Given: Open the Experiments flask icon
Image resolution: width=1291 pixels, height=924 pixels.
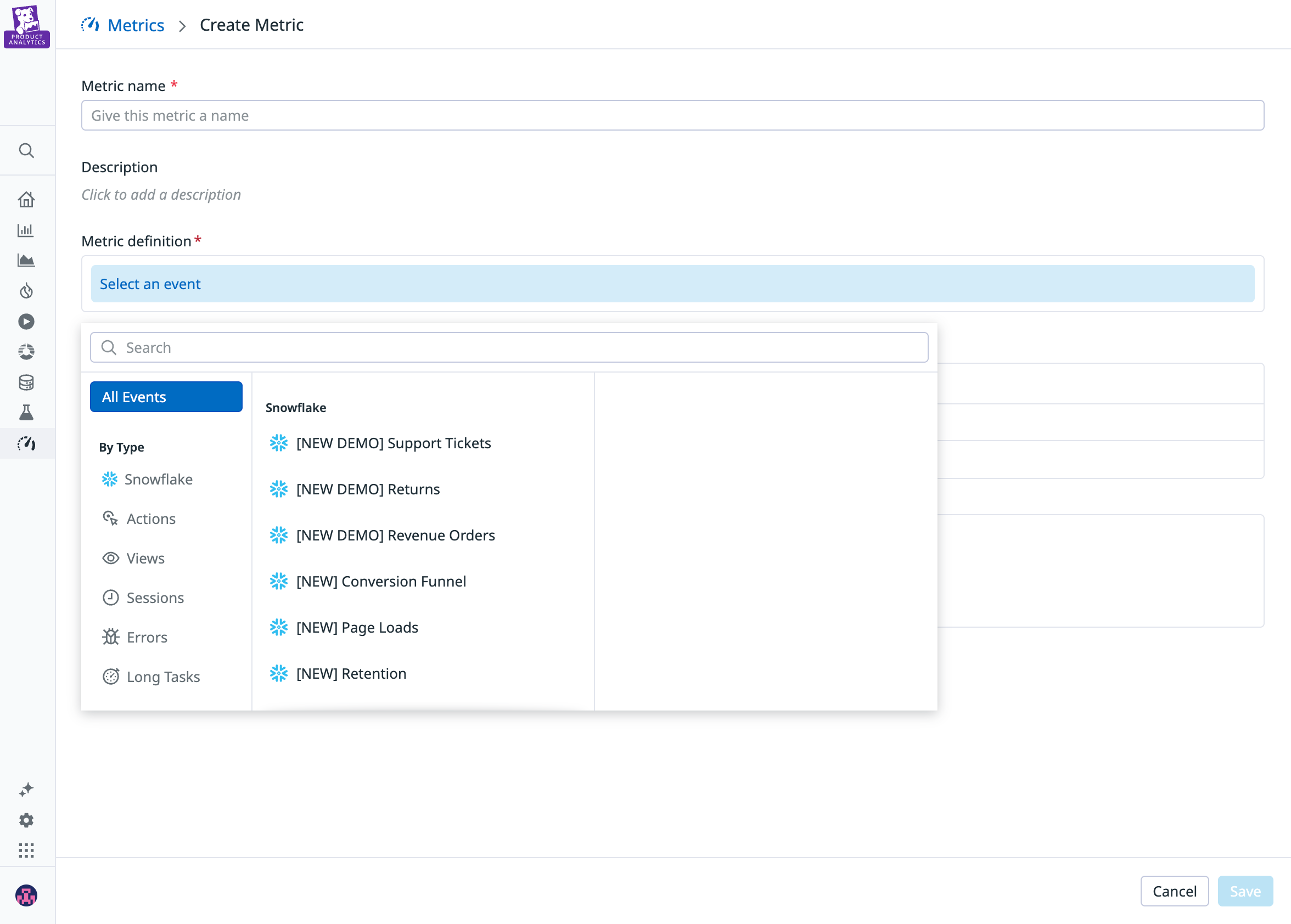Looking at the screenshot, I should click(x=27, y=413).
